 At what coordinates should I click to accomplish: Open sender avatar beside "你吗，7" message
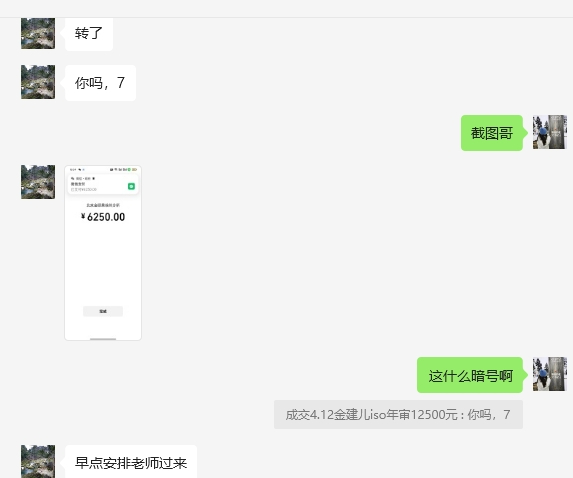tap(38, 82)
